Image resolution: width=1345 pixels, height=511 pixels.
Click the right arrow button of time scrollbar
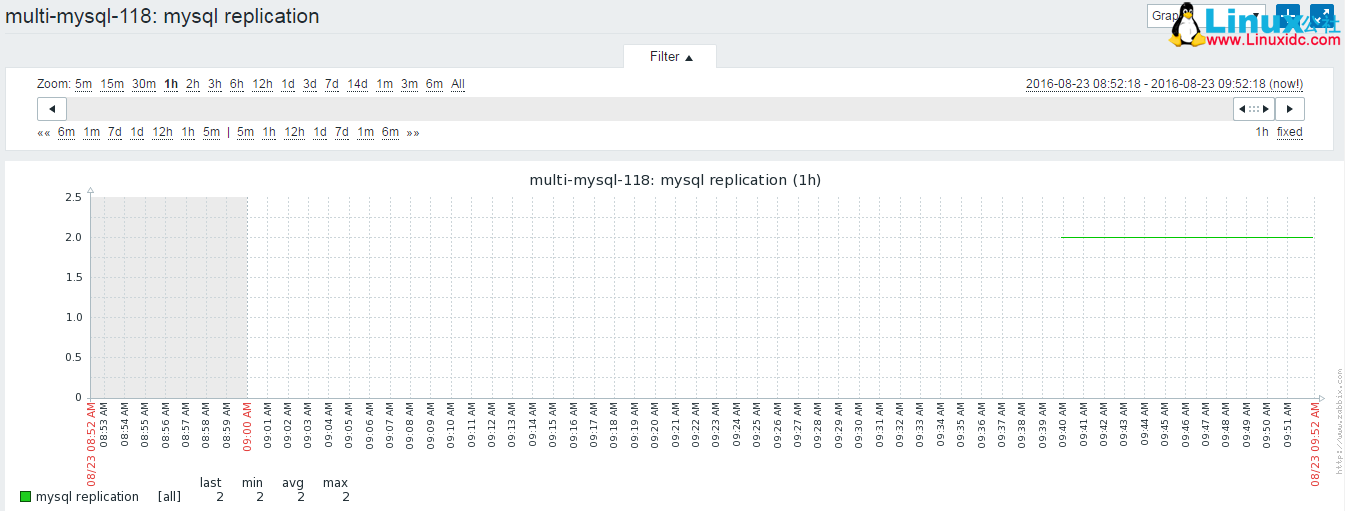pos(1290,109)
